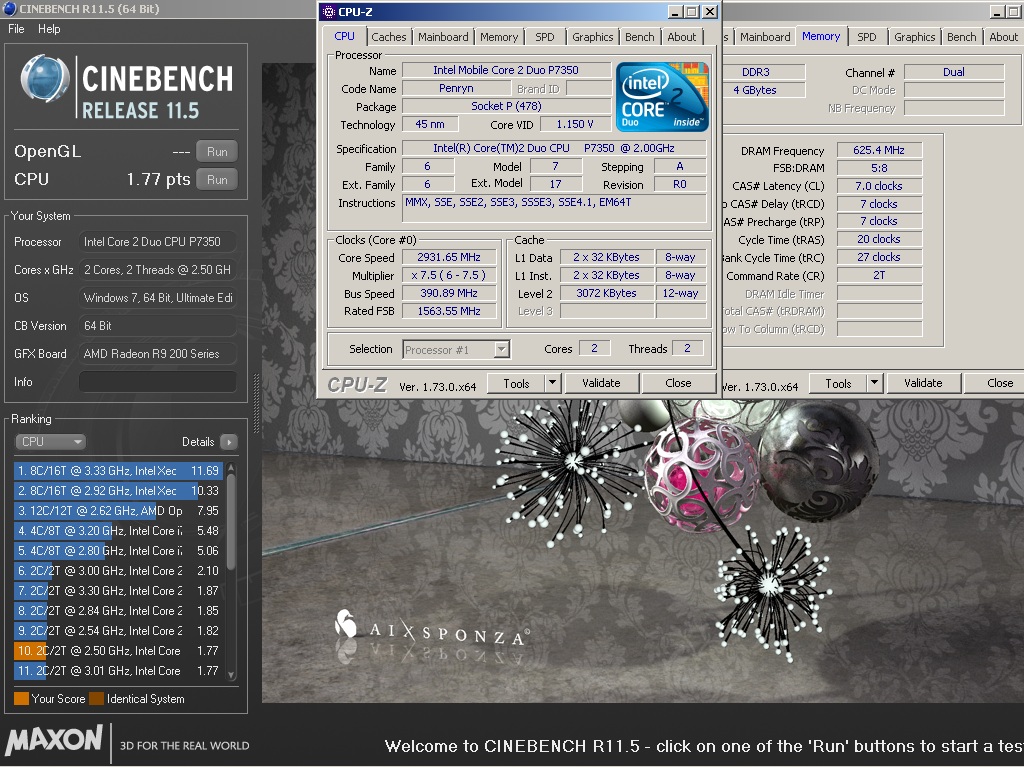The image size is (1024, 768).
Task: Switch to the SPD tab in front CPU-Z
Action: coord(545,37)
